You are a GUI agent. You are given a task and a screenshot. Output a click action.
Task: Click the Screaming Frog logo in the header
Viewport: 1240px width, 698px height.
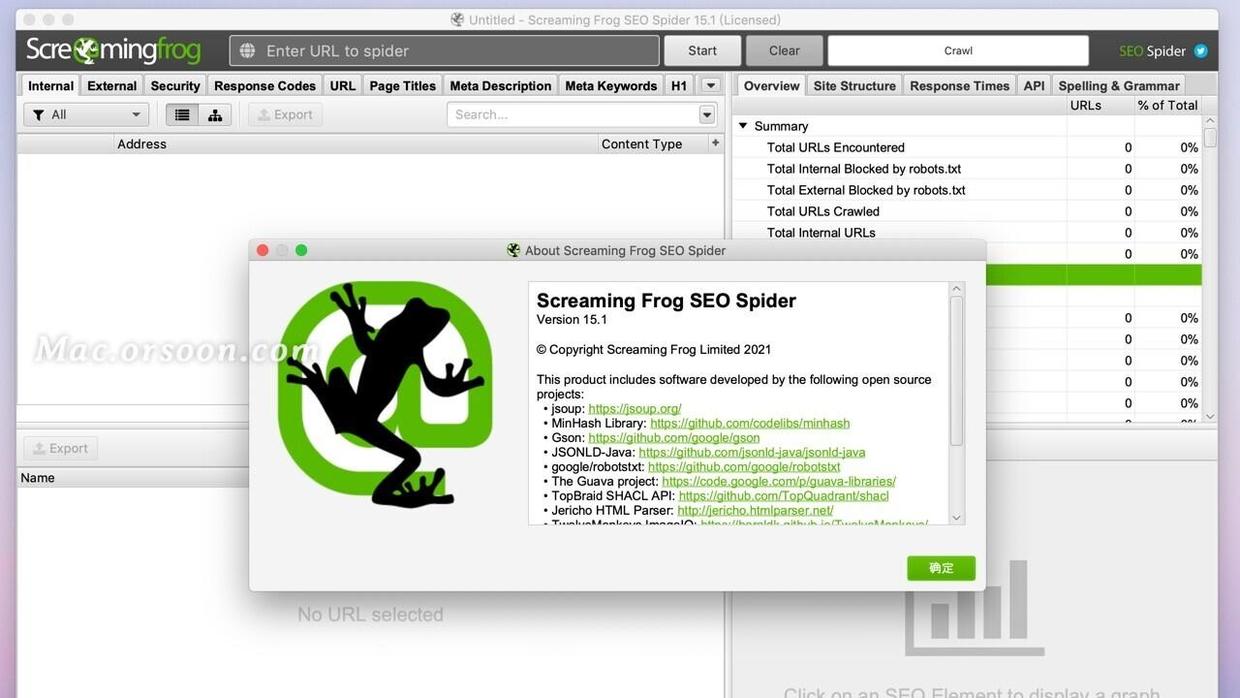(x=114, y=50)
